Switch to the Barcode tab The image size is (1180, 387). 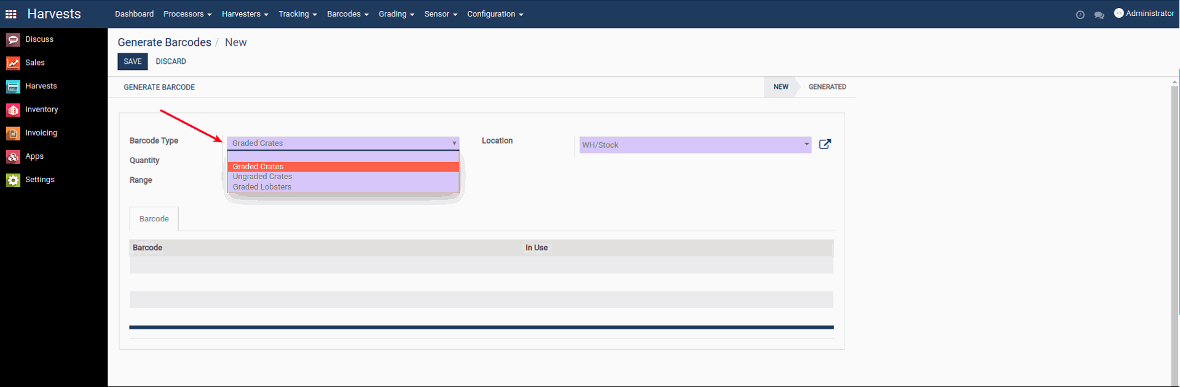pyautogui.click(x=154, y=218)
